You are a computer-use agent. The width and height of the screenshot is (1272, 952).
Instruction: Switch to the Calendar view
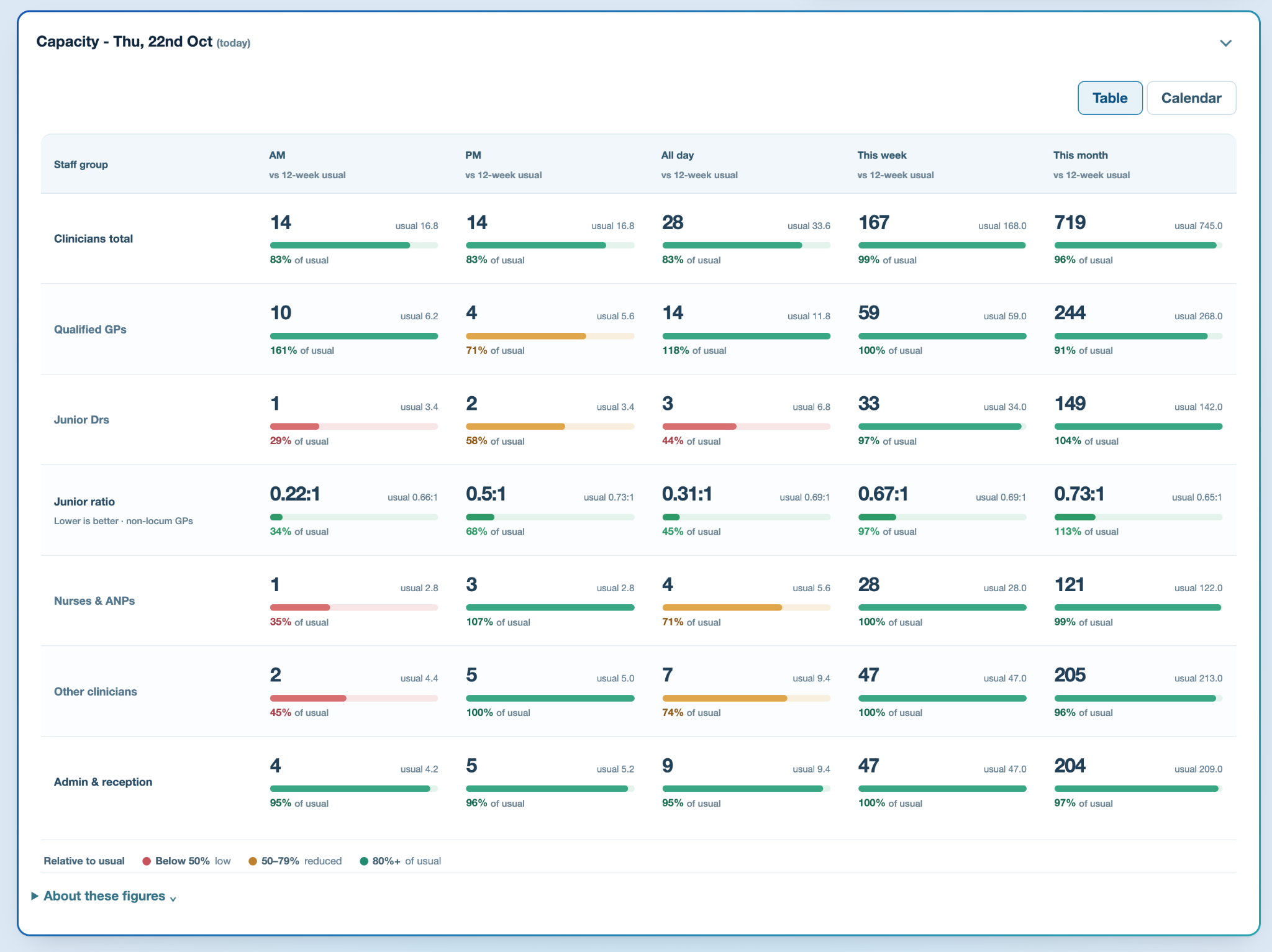tap(1191, 98)
